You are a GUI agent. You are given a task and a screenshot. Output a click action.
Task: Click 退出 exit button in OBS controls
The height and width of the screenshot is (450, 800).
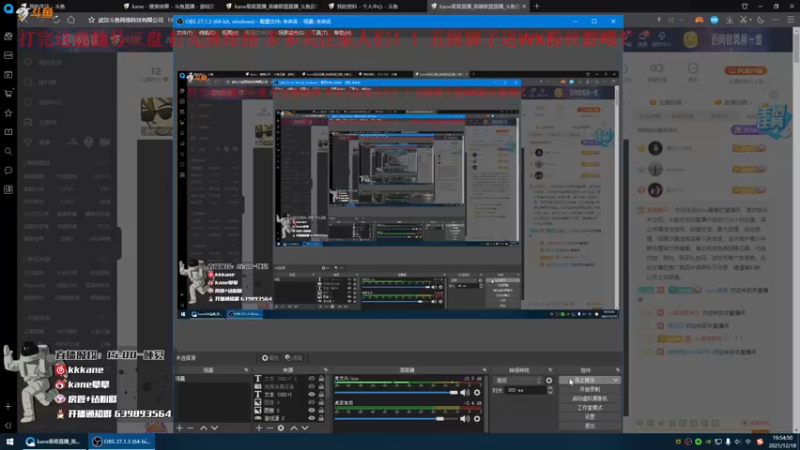click(x=590, y=426)
